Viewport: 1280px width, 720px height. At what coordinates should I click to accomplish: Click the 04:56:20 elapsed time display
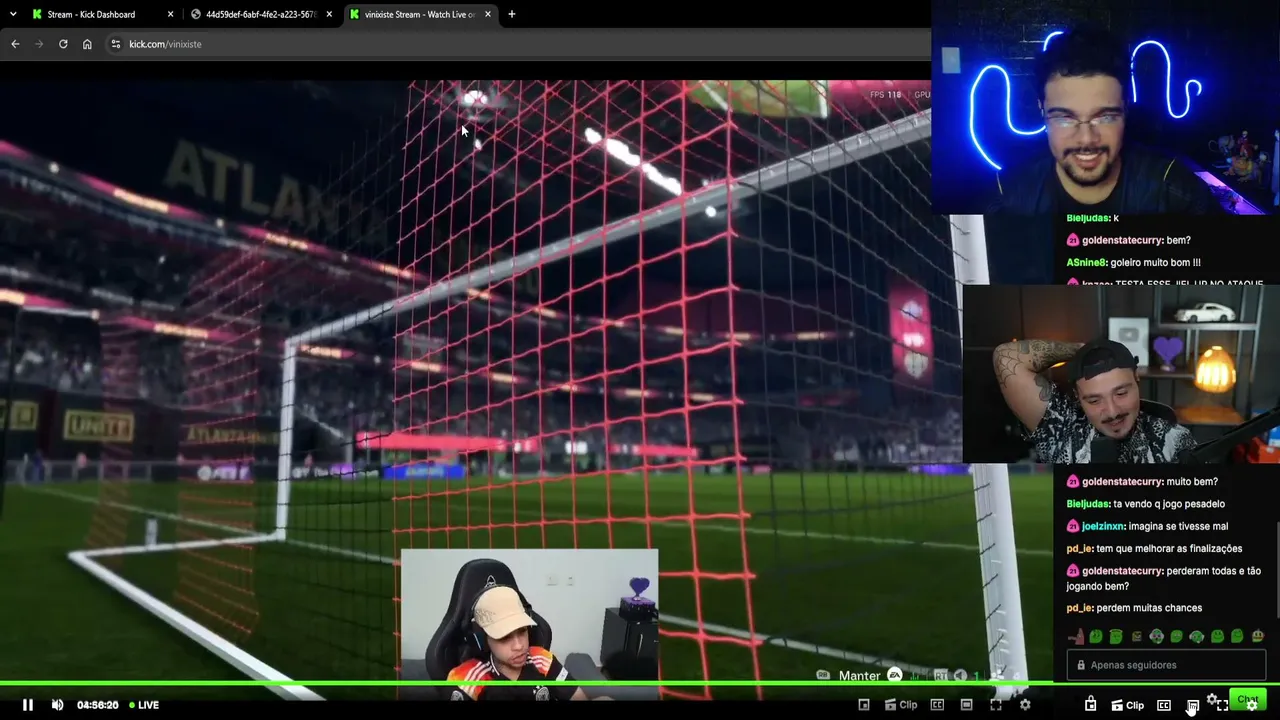tap(98, 705)
